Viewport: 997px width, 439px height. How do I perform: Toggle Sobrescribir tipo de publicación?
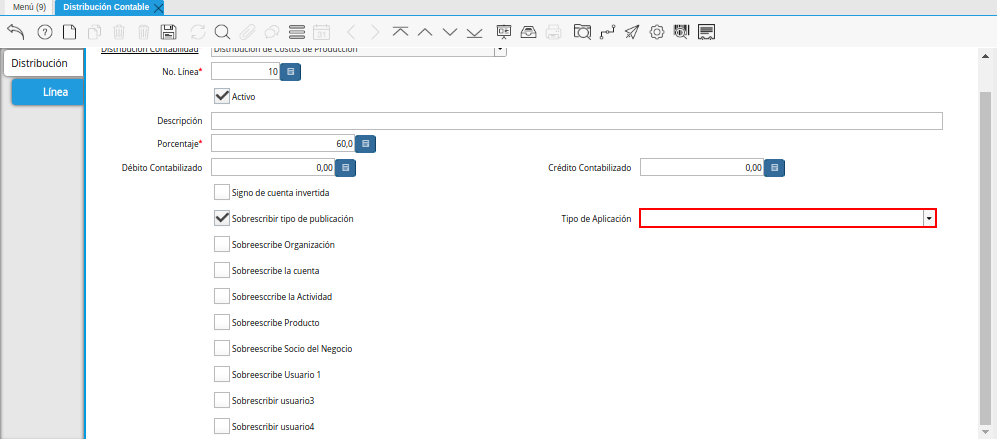click(222, 218)
